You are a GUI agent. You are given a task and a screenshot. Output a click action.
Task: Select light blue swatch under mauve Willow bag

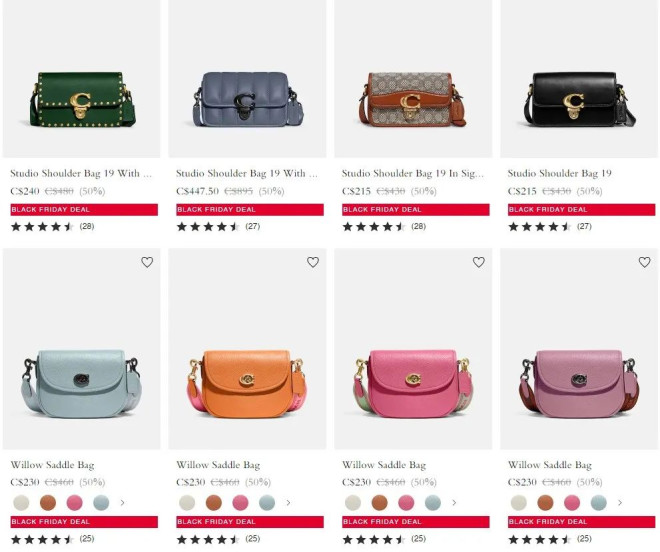click(x=599, y=502)
